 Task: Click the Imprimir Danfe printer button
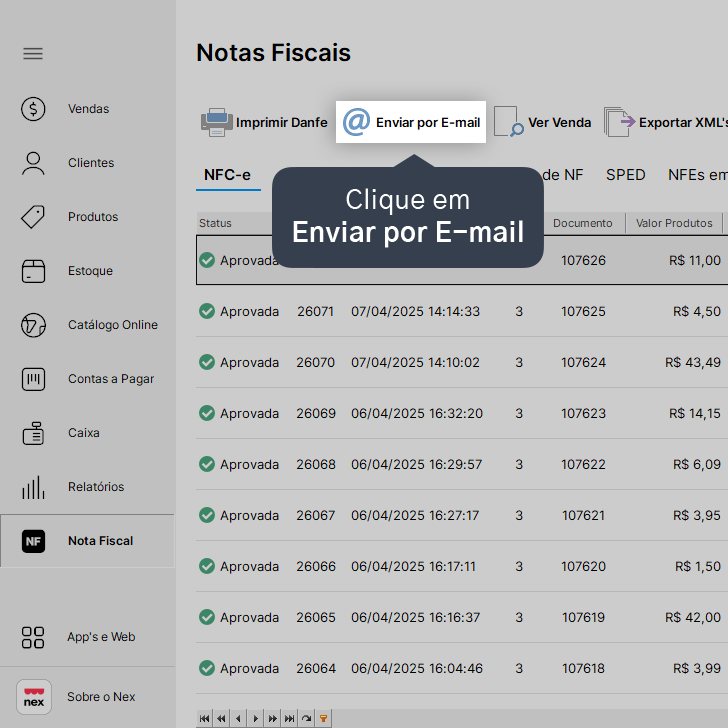[x=264, y=123]
